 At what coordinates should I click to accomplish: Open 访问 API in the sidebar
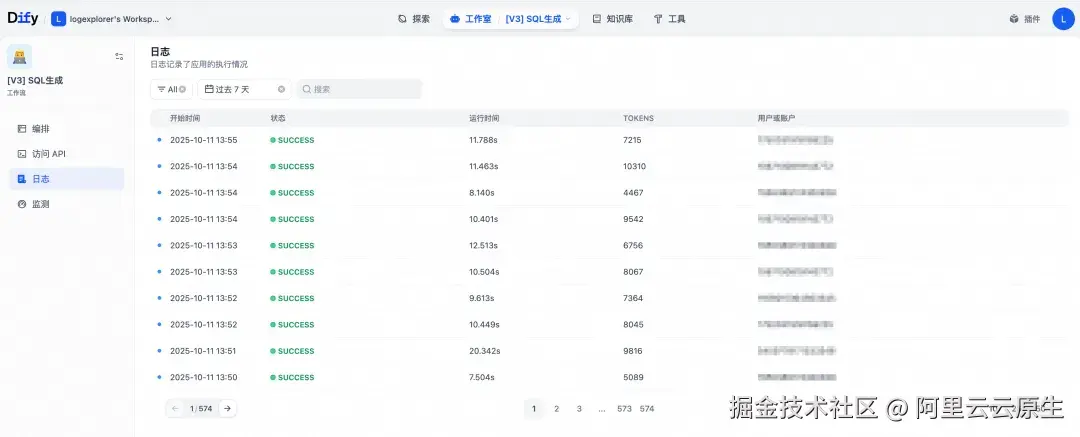point(67,154)
